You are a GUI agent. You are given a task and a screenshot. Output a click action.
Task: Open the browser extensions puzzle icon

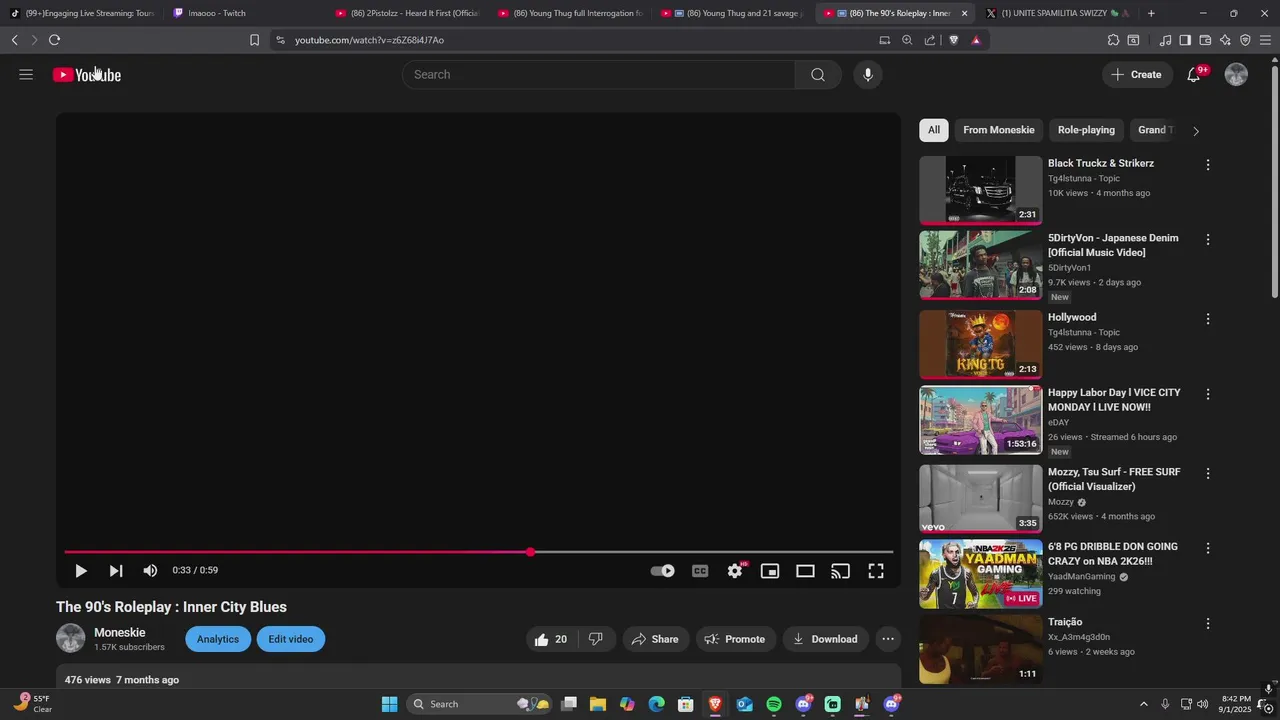1113,40
